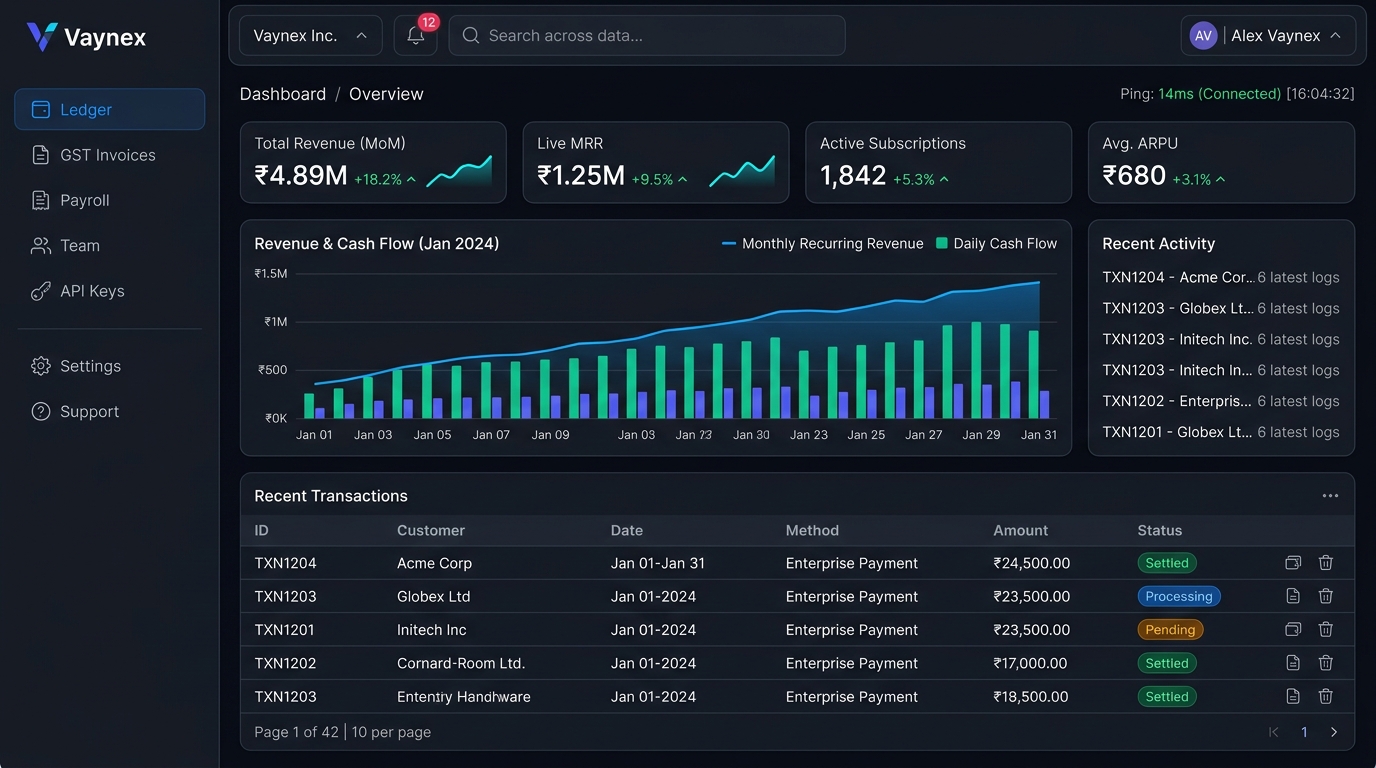Screen dimensions: 1376x768
Task: Click the search across data field
Action: pyautogui.click(x=647, y=36)
